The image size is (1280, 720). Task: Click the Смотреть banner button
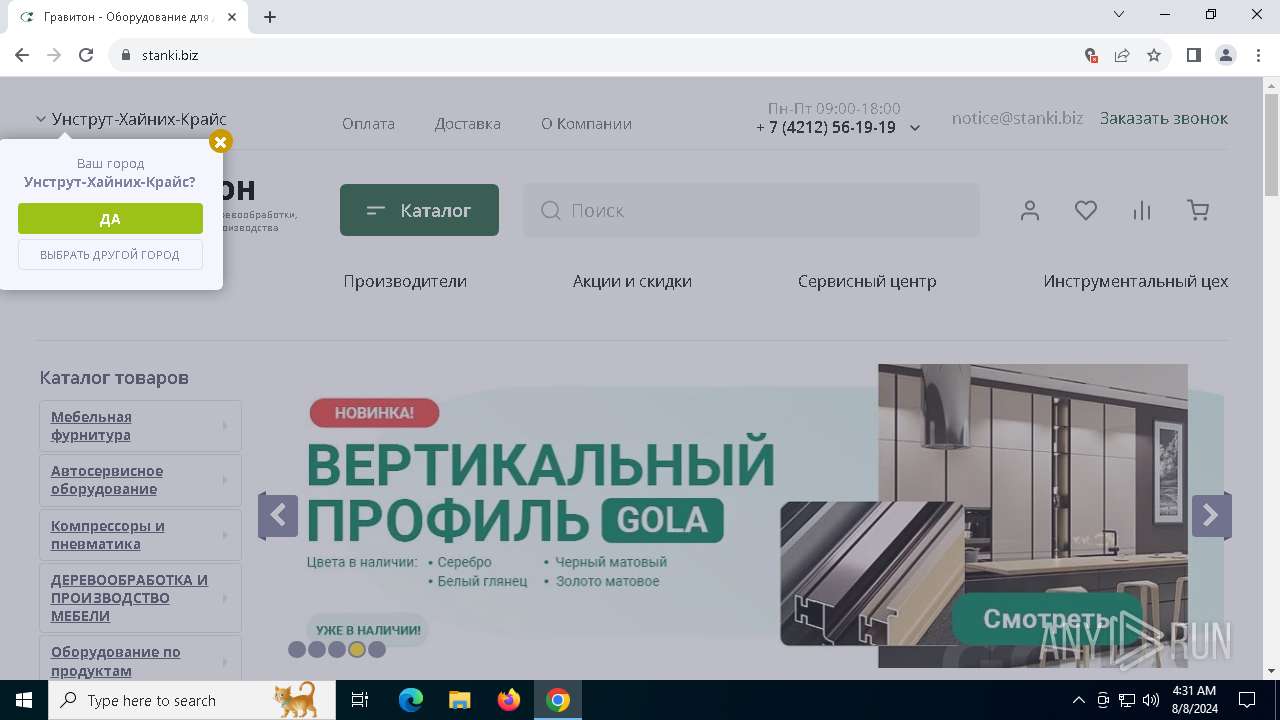[1047, 619]
